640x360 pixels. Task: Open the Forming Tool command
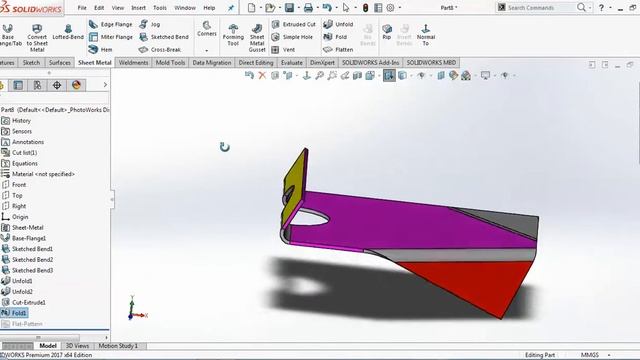click(233, 35)
